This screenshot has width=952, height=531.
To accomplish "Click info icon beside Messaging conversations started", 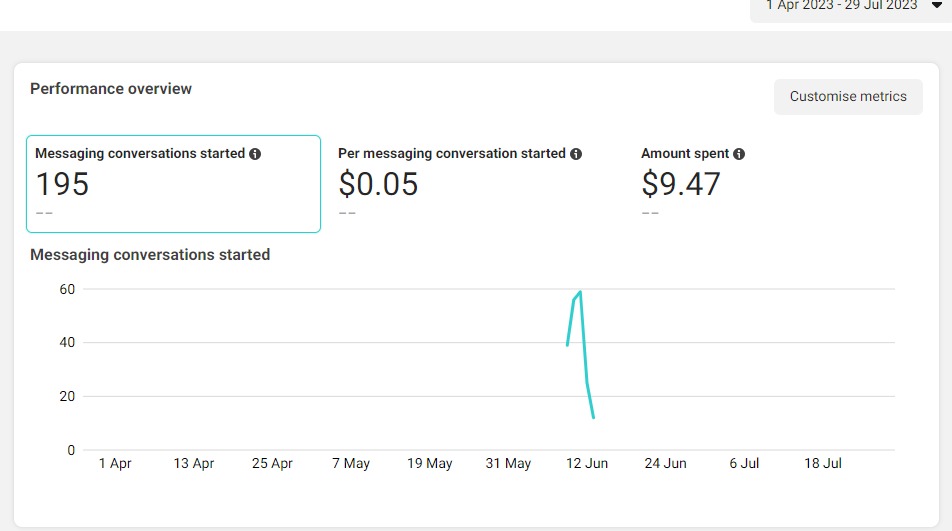I will click(255, 154).
